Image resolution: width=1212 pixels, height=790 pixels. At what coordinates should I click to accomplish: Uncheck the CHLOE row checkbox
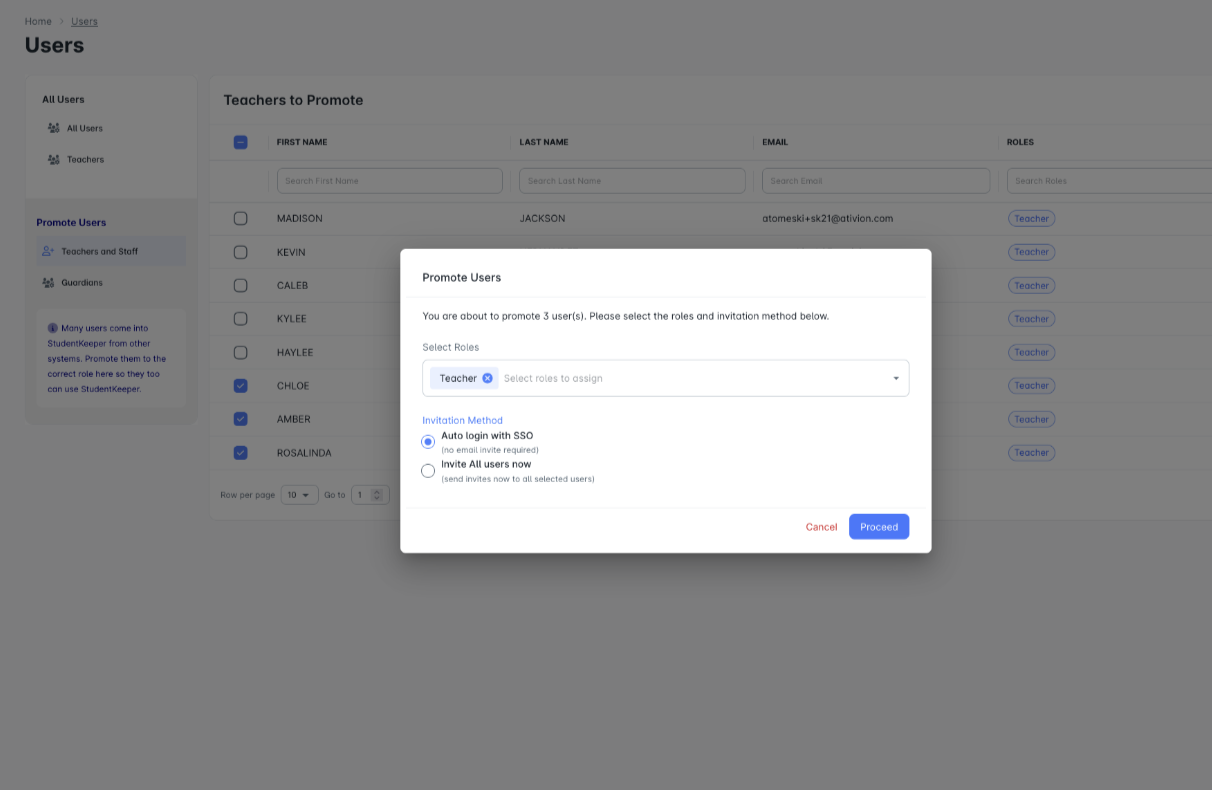tap(240, 385)
